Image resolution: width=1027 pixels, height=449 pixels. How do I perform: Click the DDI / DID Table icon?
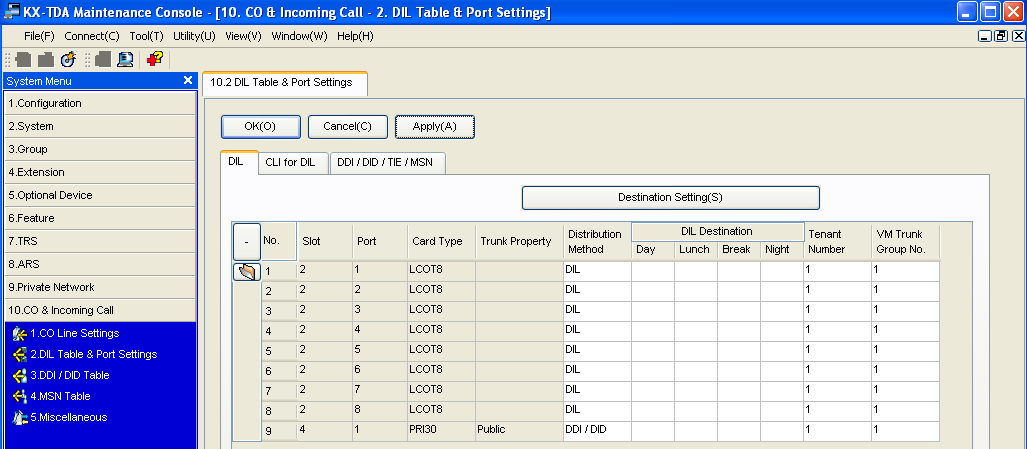tap(20, 376)
